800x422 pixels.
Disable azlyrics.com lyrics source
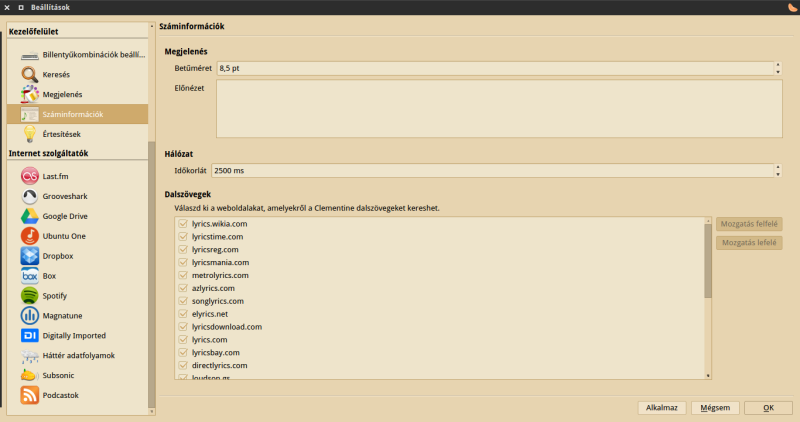tap(183, 288)
